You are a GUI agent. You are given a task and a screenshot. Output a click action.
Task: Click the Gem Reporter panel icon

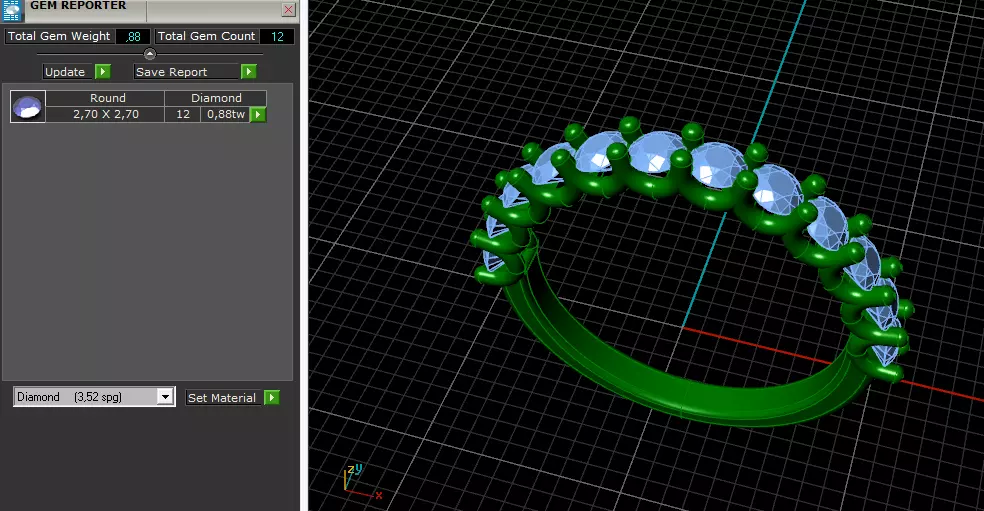[12, 10]
